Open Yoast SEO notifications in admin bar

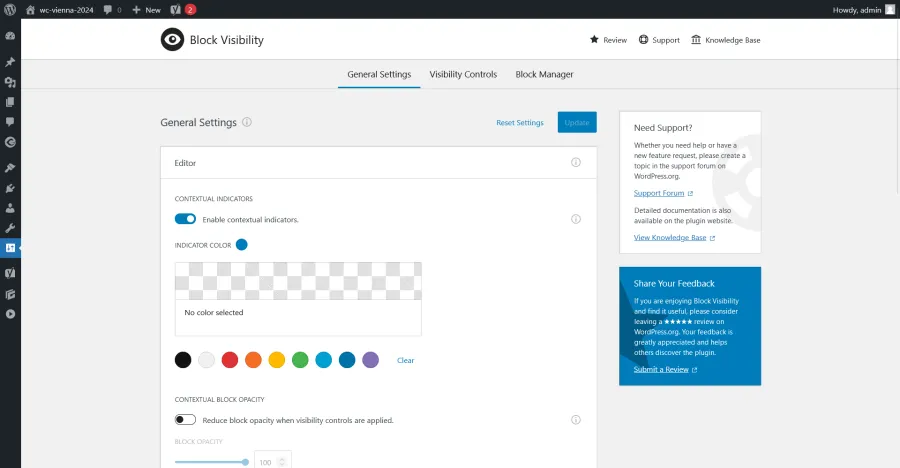pos(183,10)
